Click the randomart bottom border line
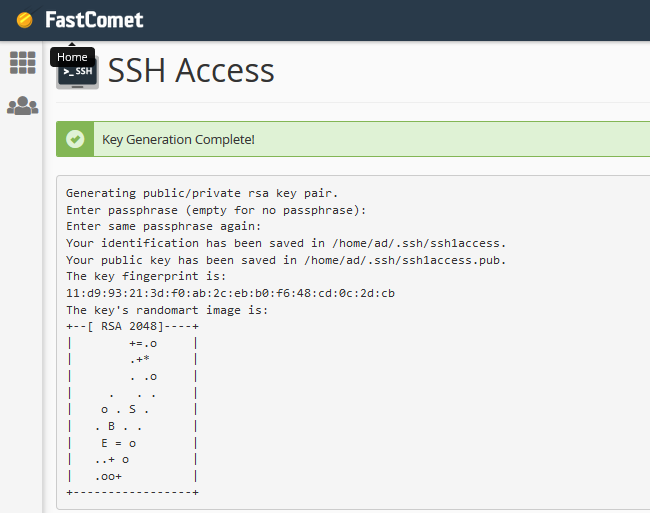 click(x=133, y=492)
